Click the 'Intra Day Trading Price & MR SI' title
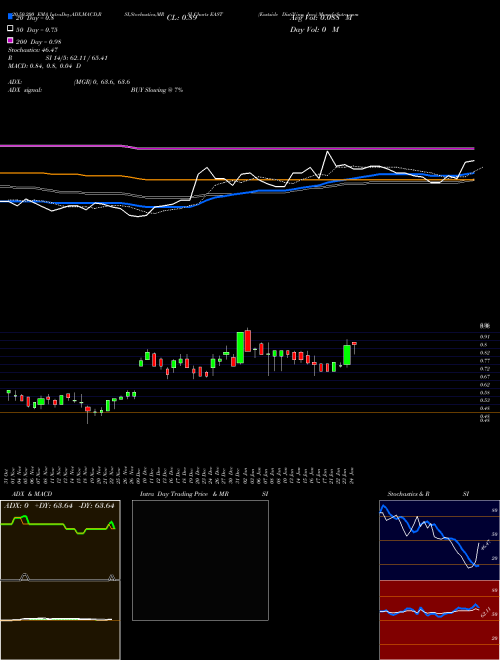This screenshot has width=500, height=660. click(204, 494)
